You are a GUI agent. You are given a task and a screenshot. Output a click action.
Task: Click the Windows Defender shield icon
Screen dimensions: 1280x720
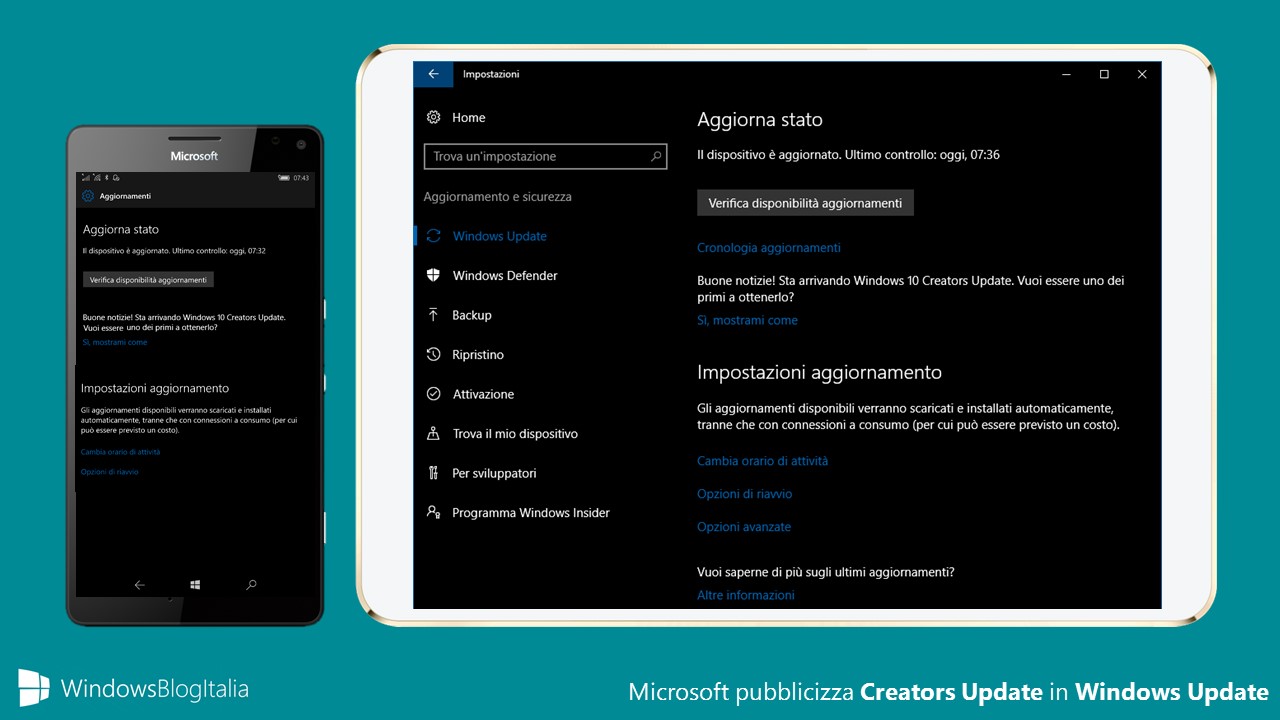[x=433, y=275]
